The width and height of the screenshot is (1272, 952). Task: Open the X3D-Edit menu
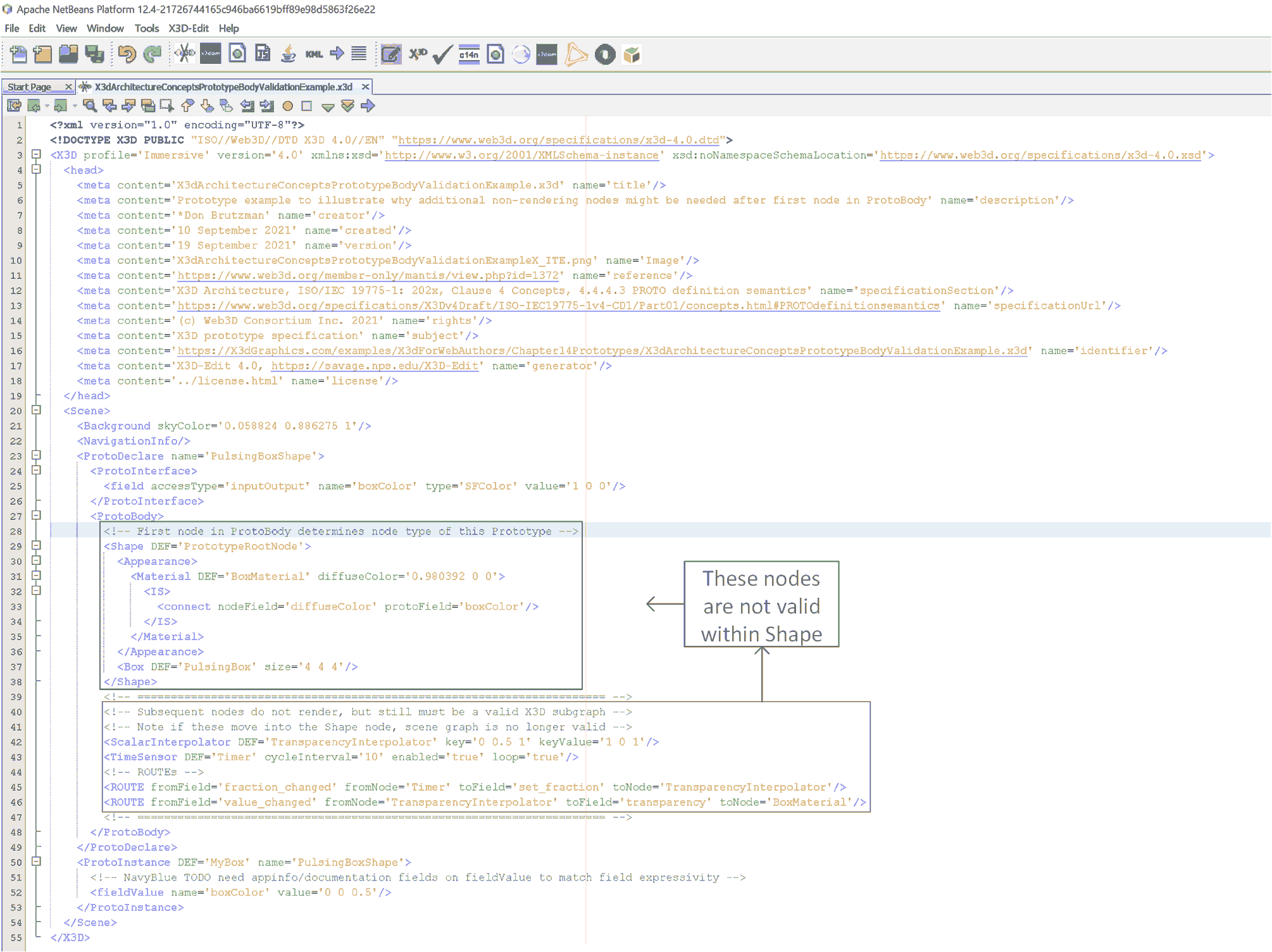[188, 28]
